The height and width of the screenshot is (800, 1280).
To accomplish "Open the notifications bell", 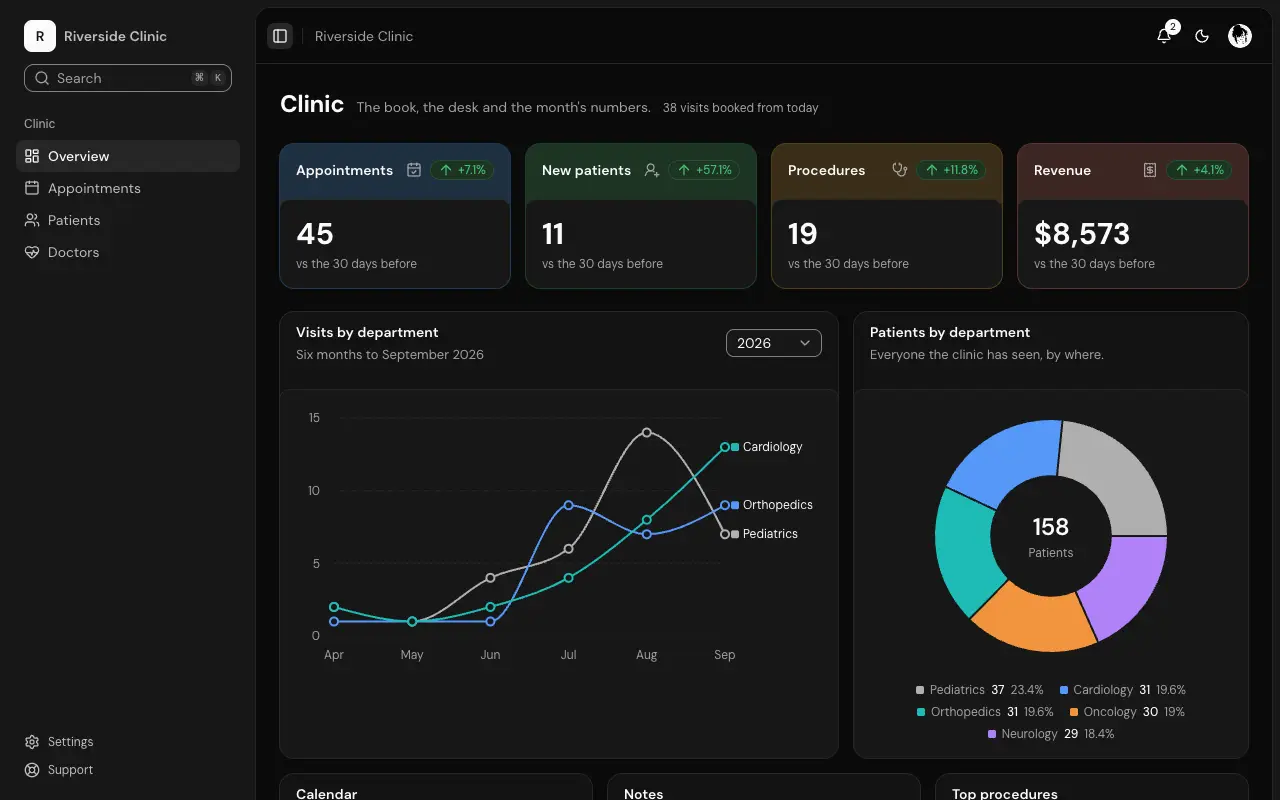I will pos(1164,36).
